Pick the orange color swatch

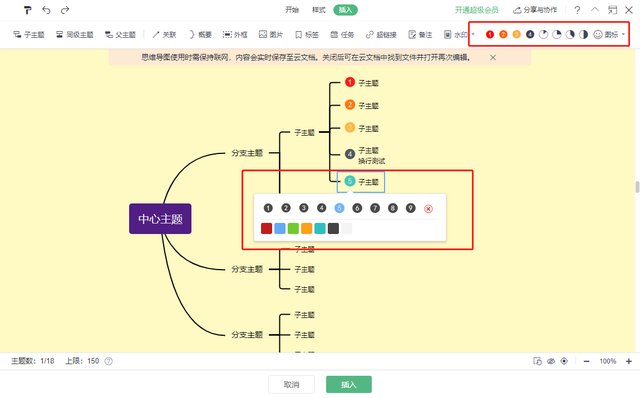(307, 228)
